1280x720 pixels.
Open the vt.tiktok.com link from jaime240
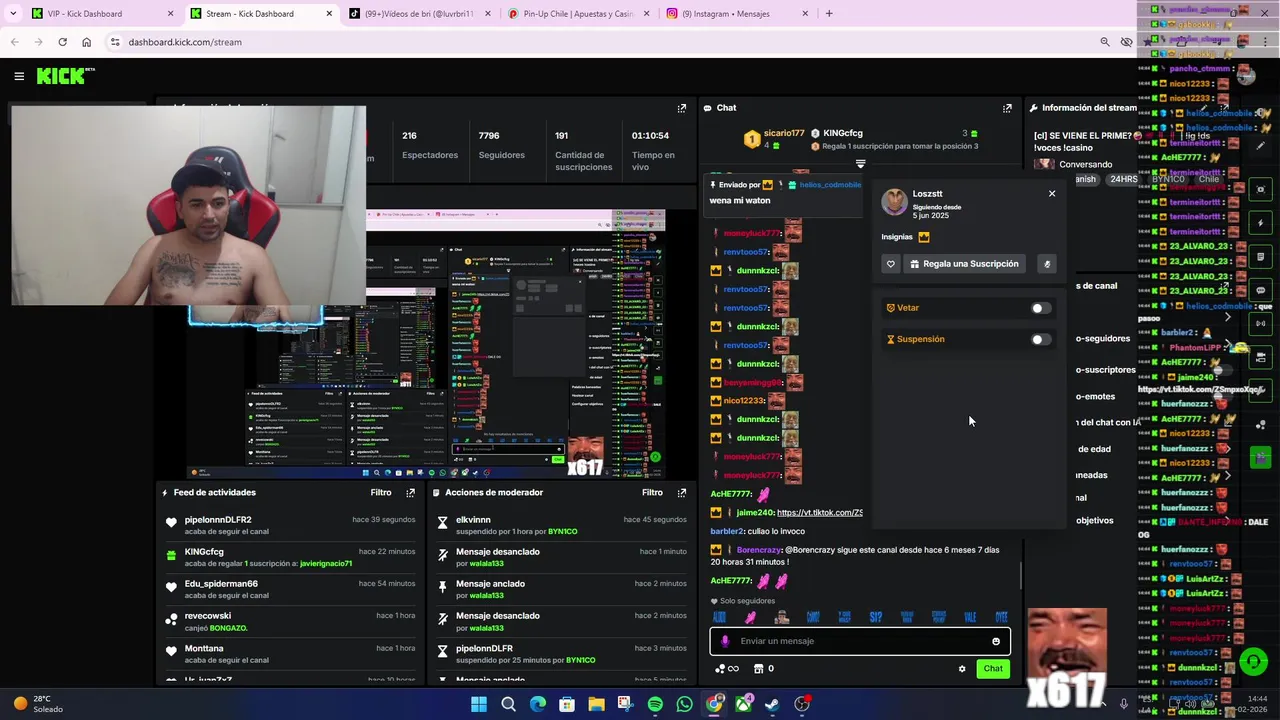819,513
